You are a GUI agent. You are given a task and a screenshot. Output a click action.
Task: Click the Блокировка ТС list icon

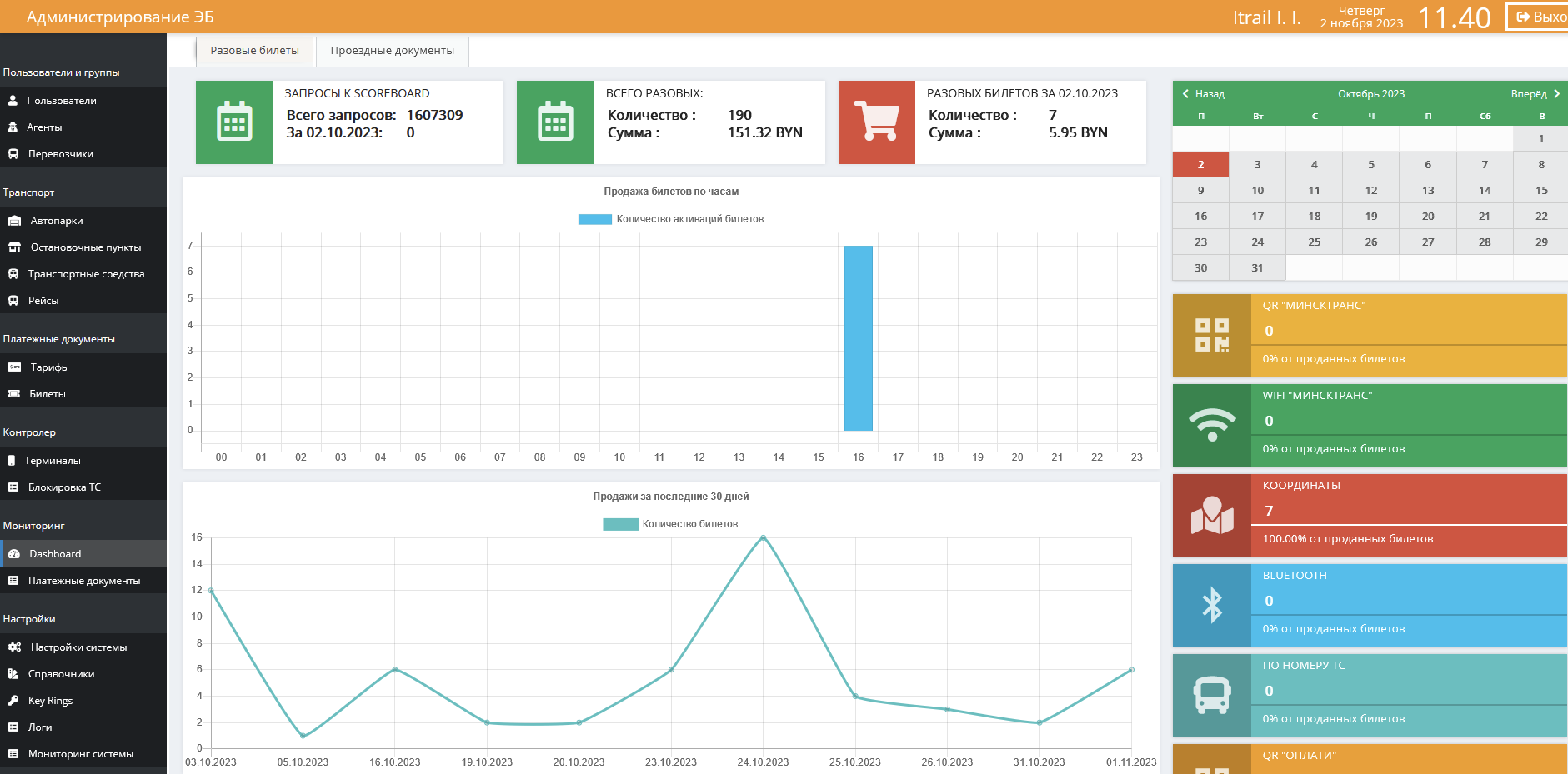[x=13, y=487]
